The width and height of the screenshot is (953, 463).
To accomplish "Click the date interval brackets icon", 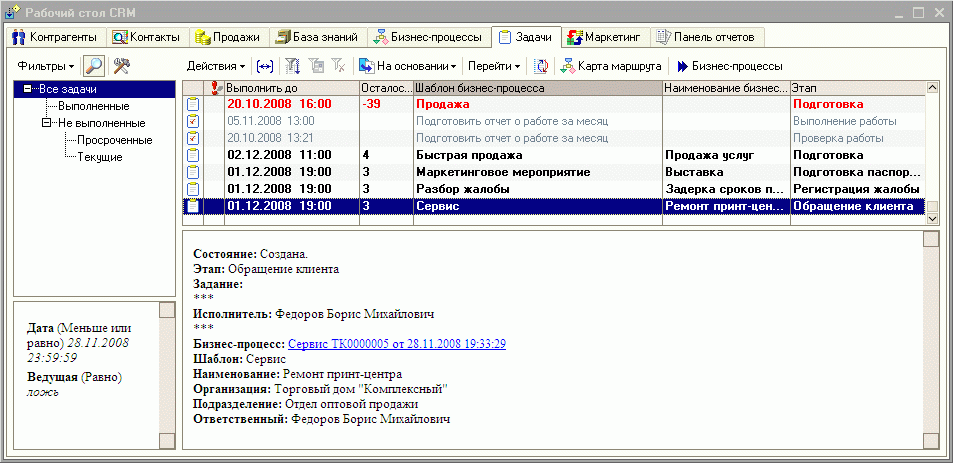I will click(264, 66).
